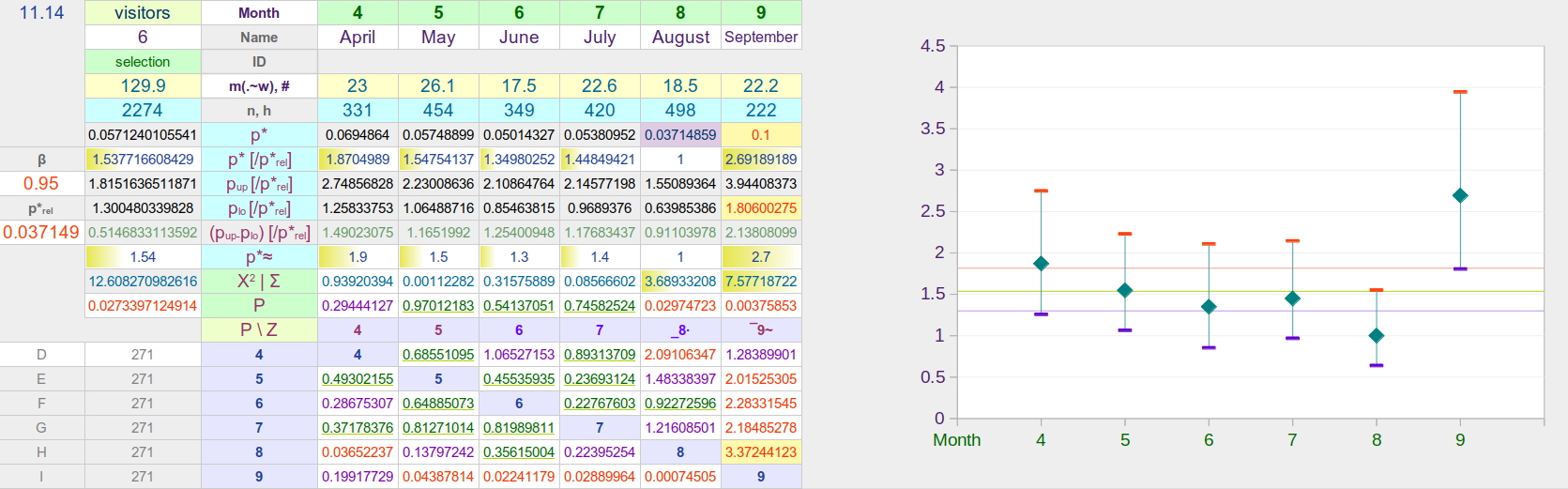
Task: Select the cell containing 11.14
Action: [x=42, y=13]
